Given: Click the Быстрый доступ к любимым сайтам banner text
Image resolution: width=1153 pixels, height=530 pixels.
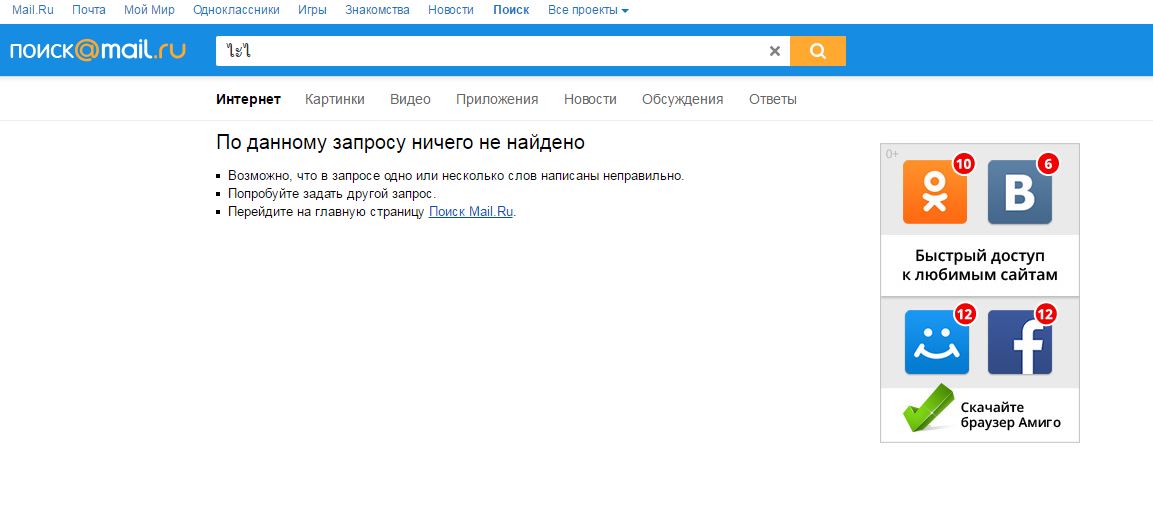Looking at the screenshot, I should pos(979,265).
